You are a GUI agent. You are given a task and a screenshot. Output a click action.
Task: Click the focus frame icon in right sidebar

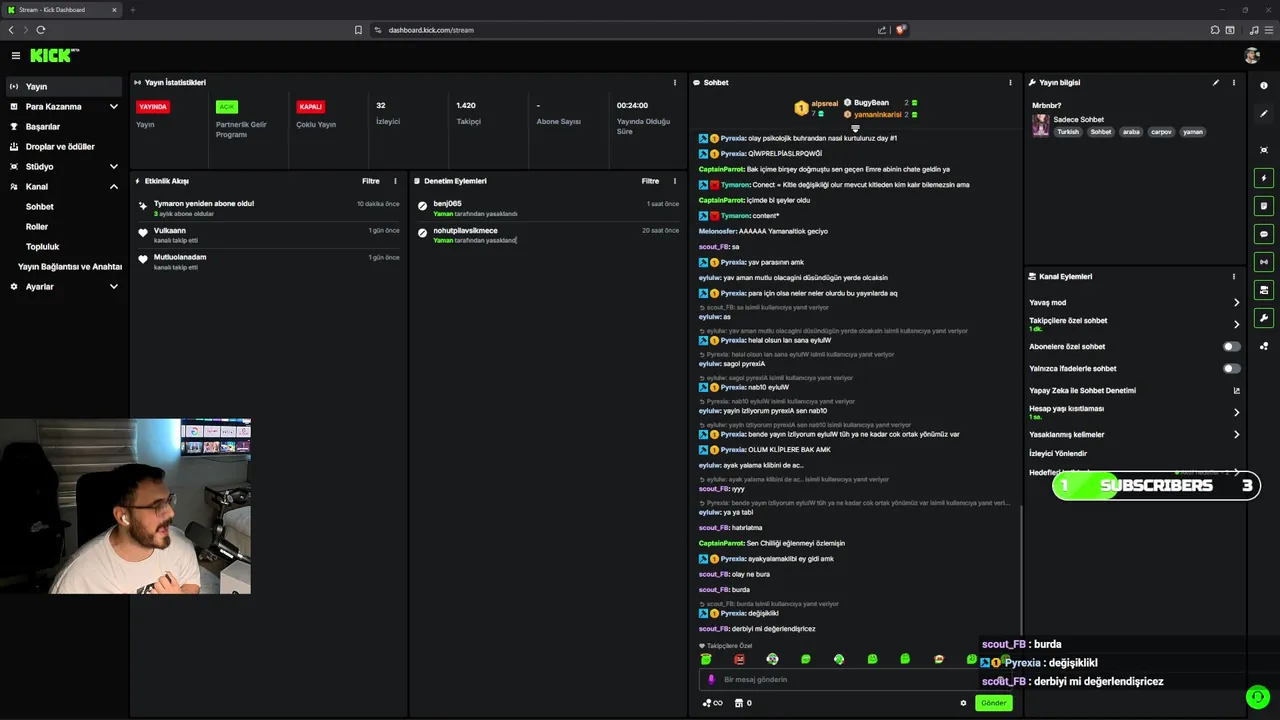pyautogui.click(x=1264, y=150)
